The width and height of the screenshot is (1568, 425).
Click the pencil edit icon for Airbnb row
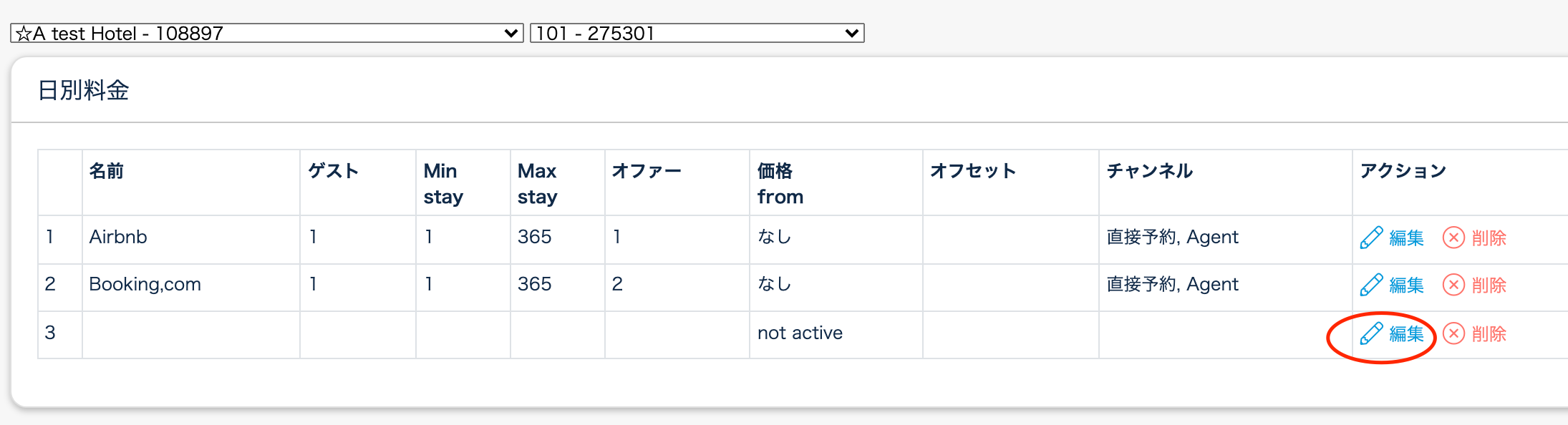pos(1370,238)
